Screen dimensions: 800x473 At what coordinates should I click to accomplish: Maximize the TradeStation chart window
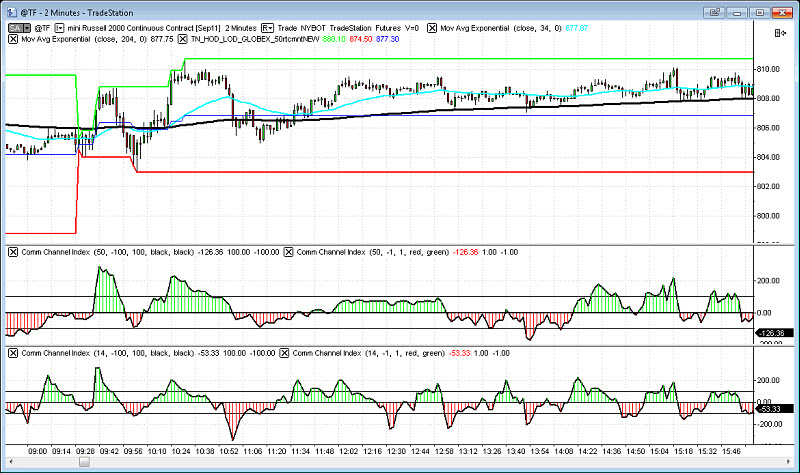coord(759,12)
